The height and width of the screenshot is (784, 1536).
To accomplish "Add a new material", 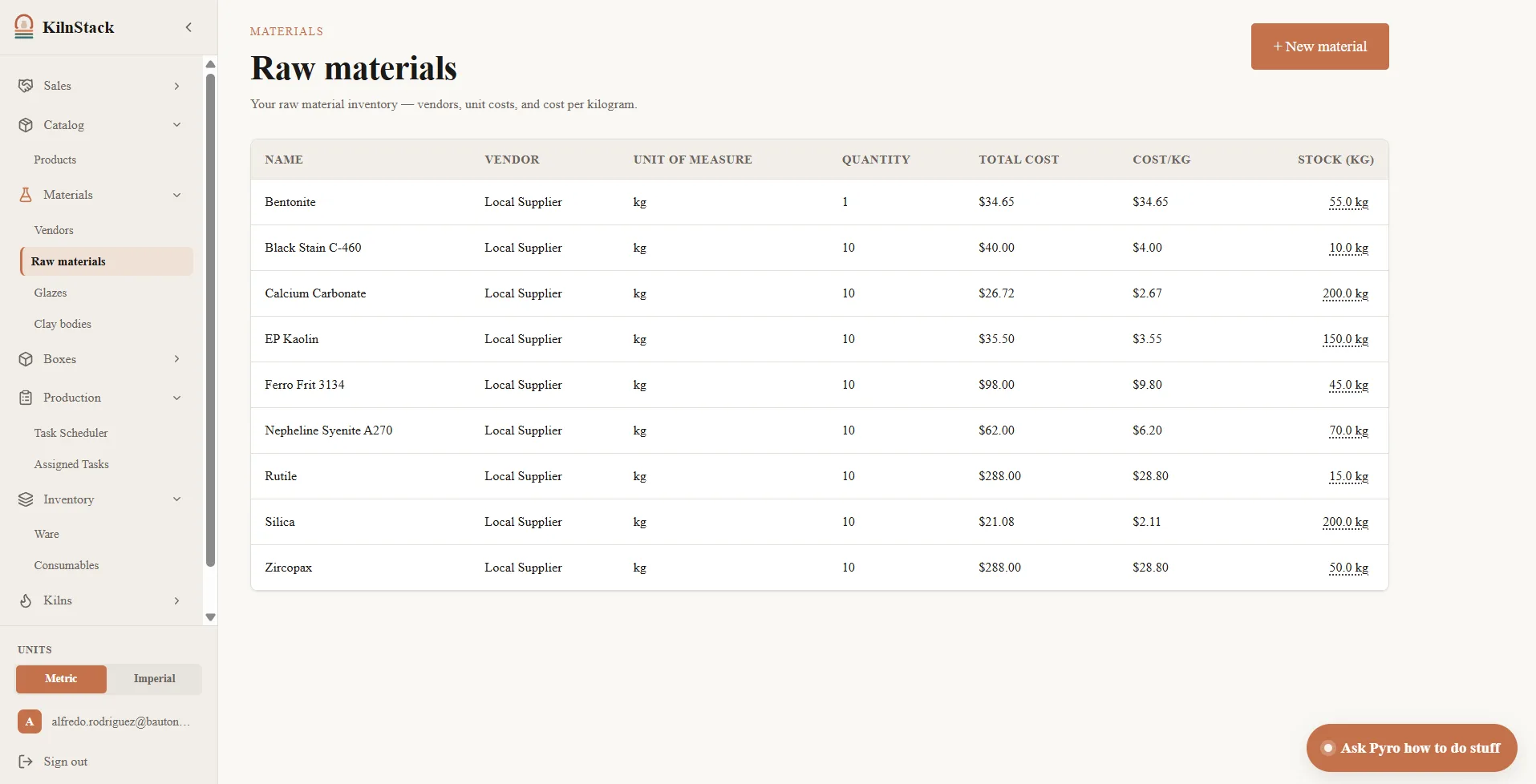I will [x=1319, y=46].
